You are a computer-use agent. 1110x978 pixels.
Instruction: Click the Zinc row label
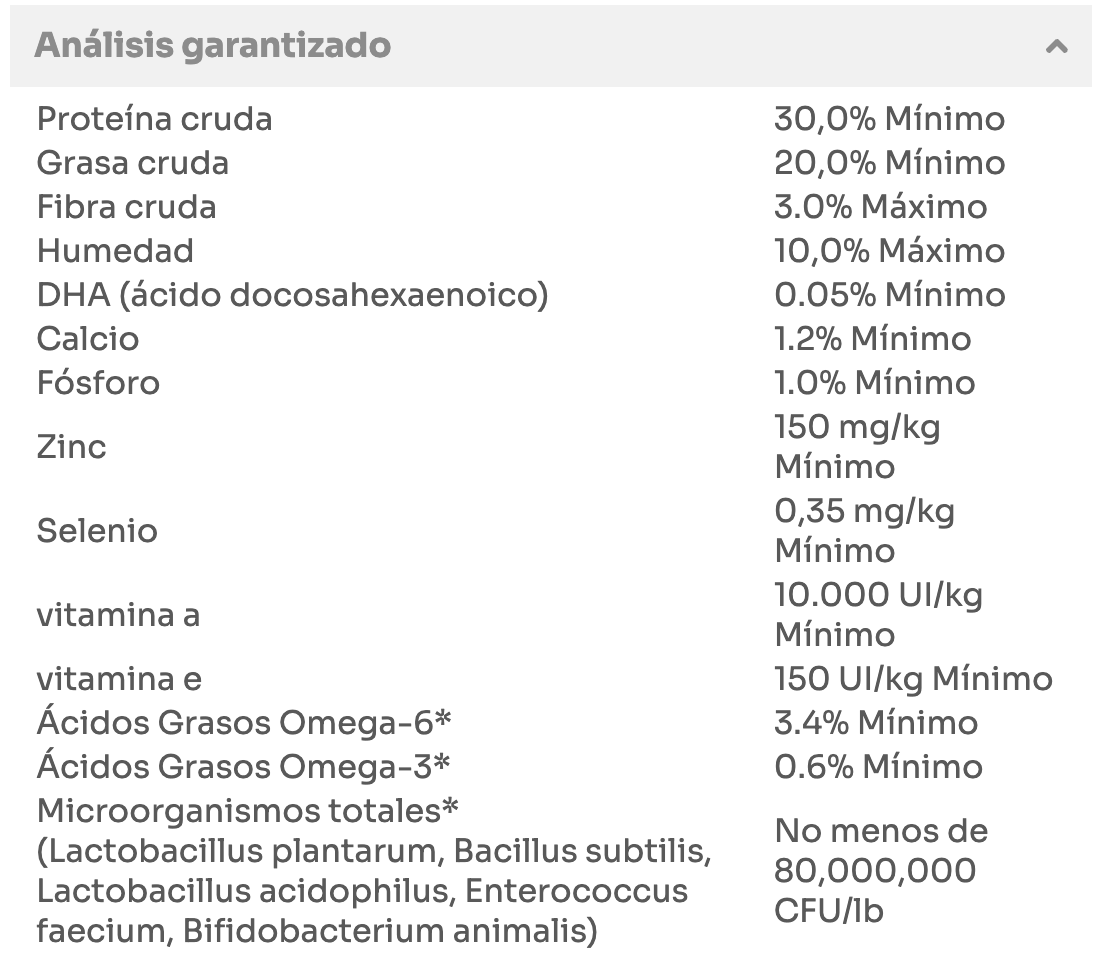(71, 447)
